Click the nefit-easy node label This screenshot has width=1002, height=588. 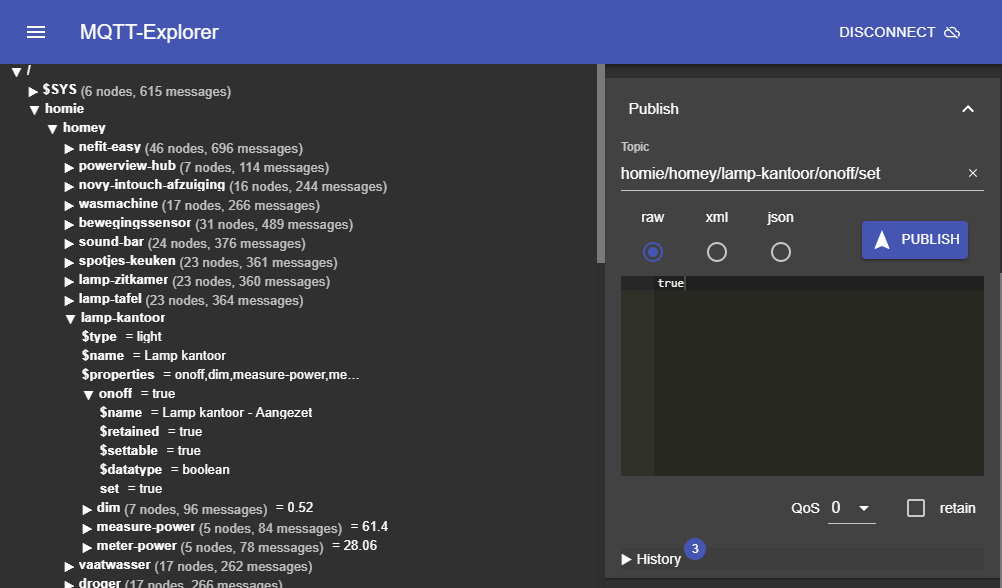click(109, 147)
